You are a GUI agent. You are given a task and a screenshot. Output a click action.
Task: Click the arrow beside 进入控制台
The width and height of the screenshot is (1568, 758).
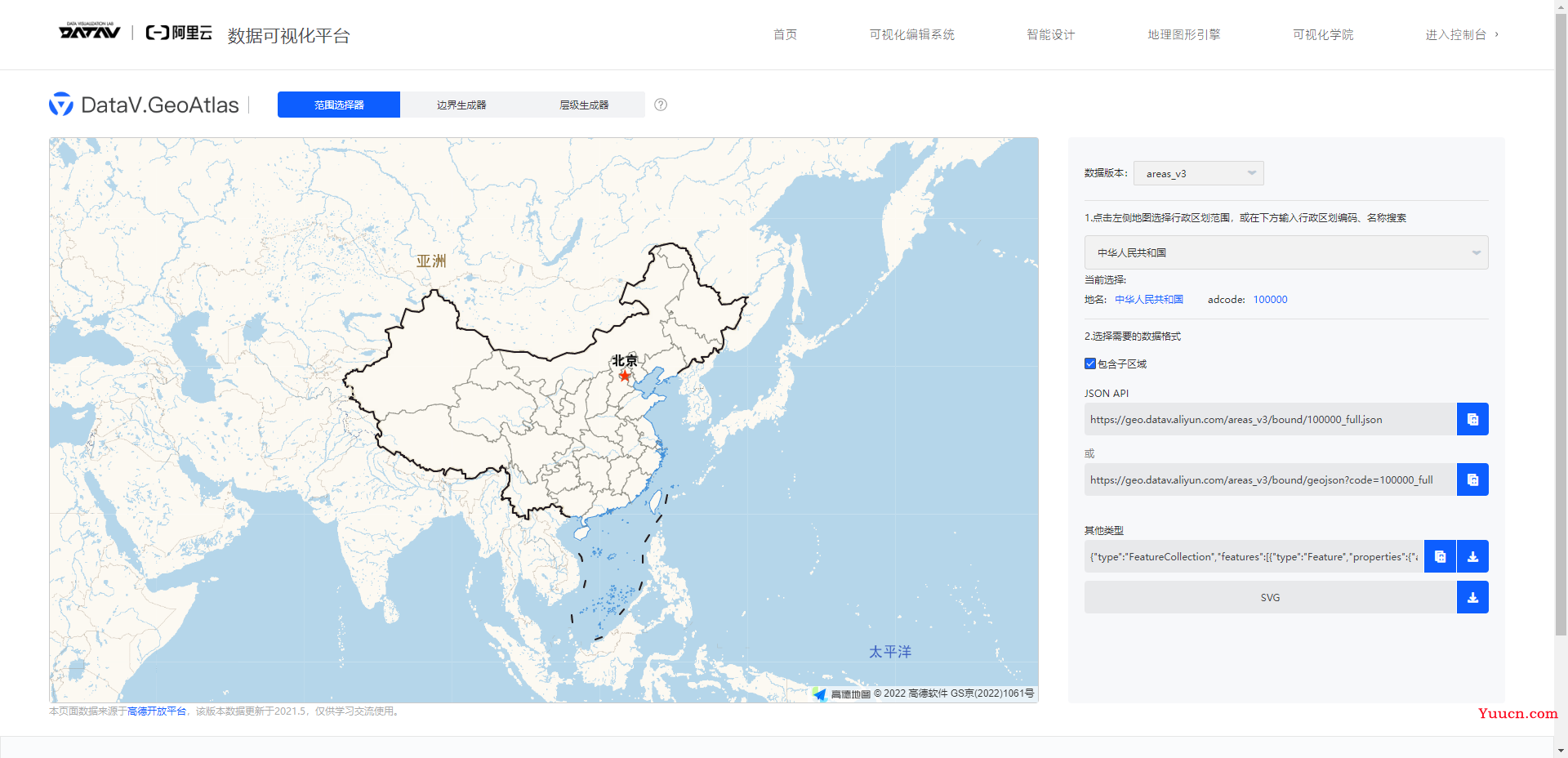click(1496, 34)
